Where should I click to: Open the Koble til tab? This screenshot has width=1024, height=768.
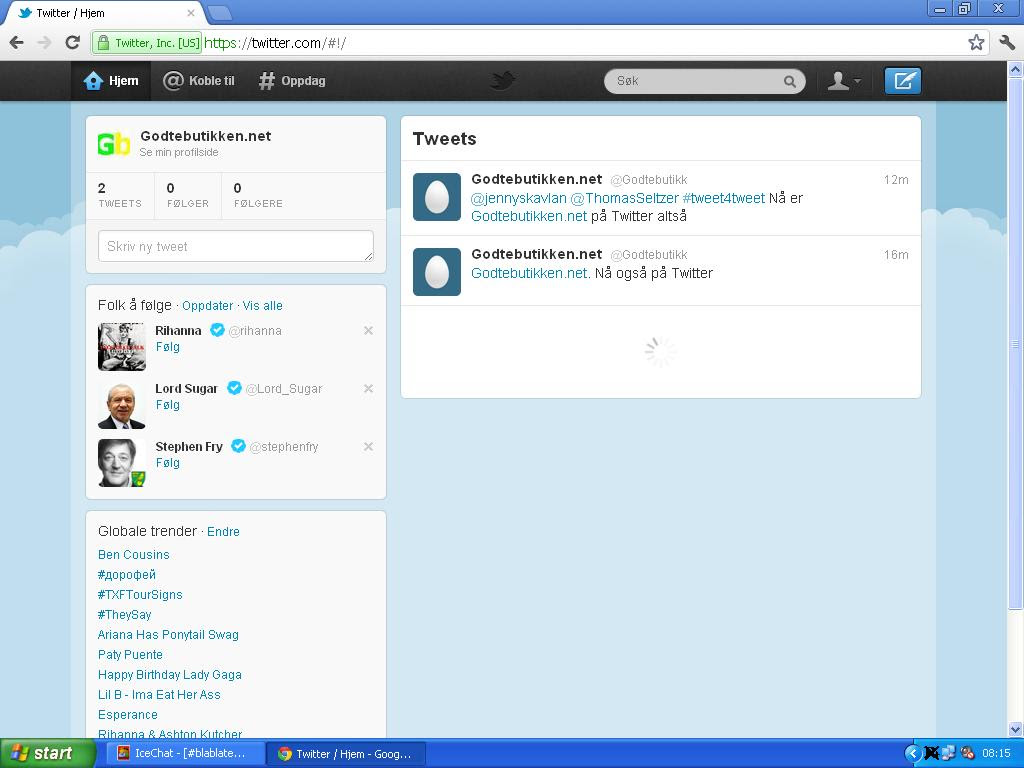pyautogui.click(x=199, y=81)
